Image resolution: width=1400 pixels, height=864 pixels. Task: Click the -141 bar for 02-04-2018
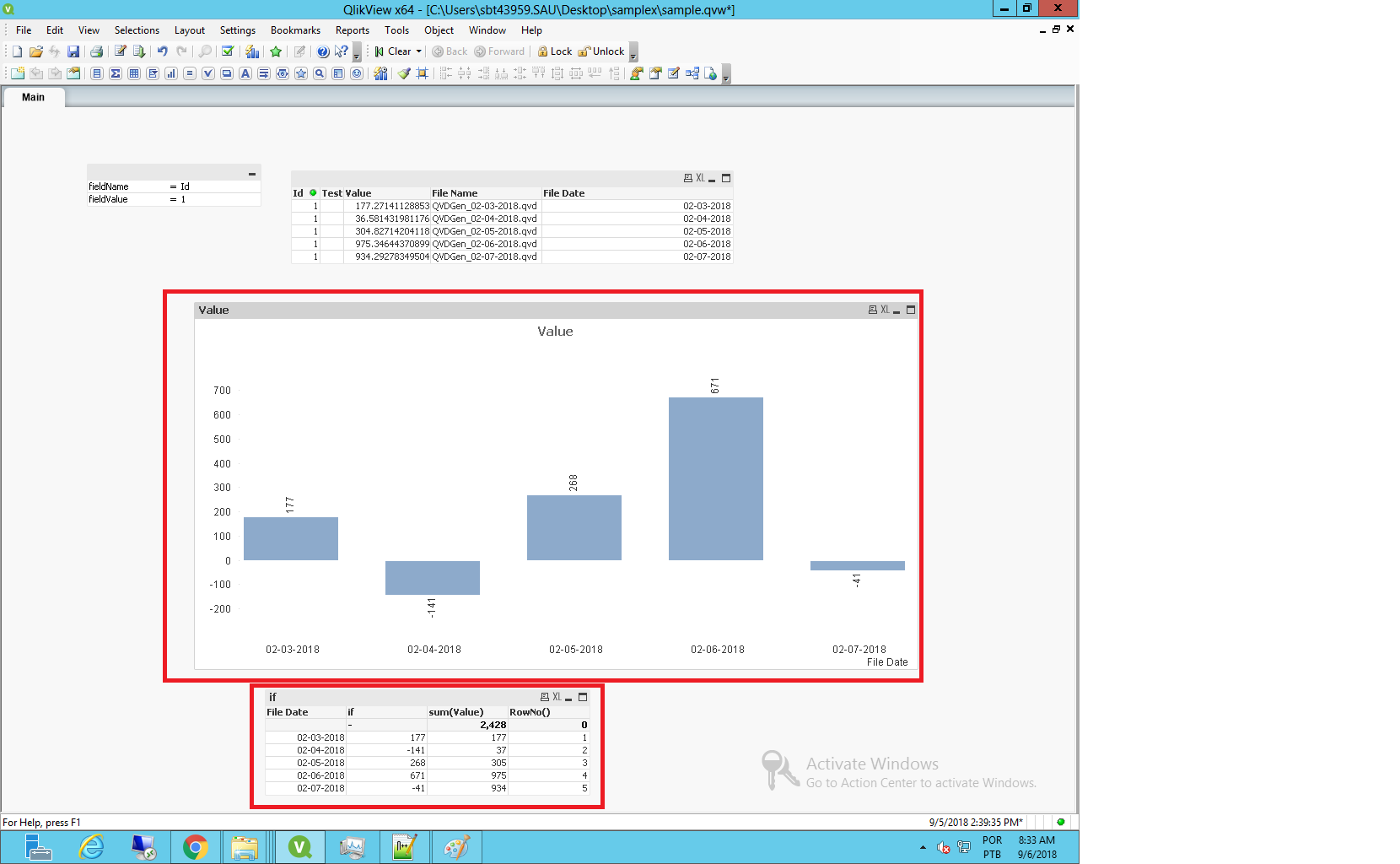click(433, 578)
